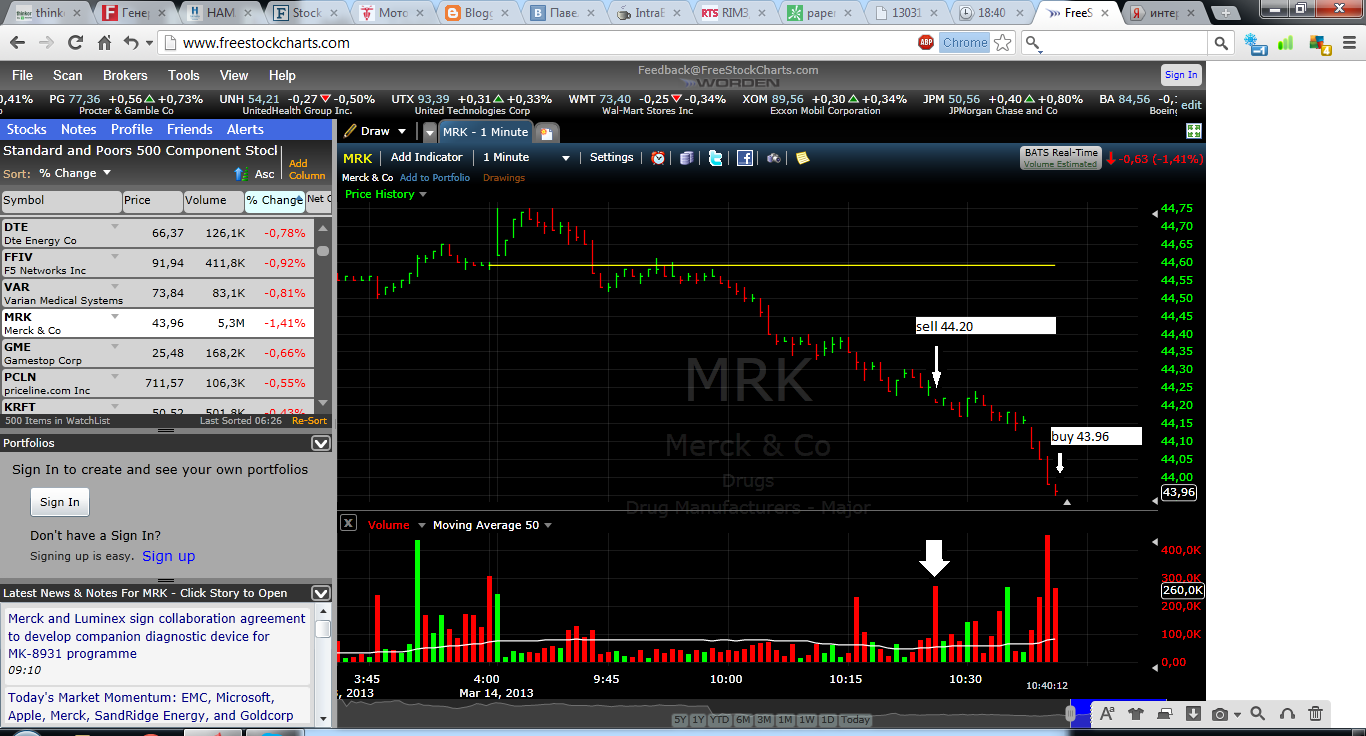Click the alarm clock alert icon

coord(658,158)
